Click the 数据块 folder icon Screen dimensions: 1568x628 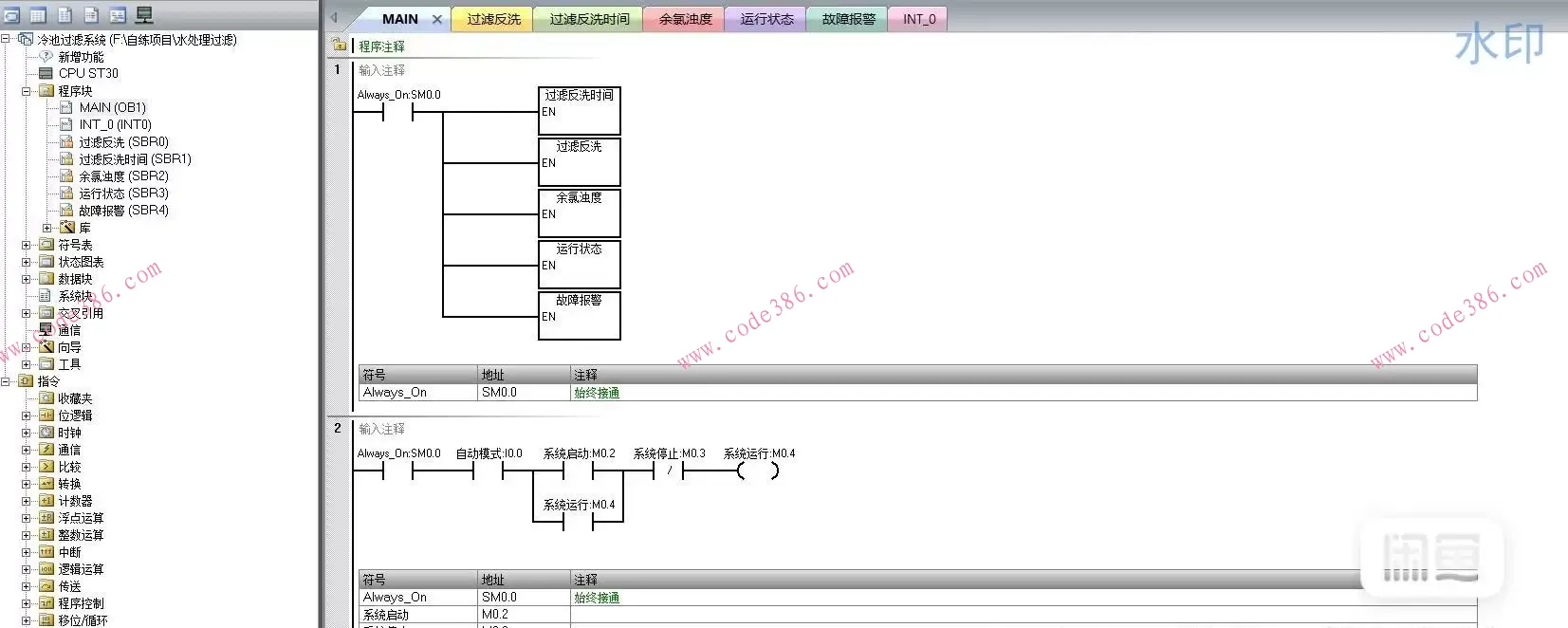[x=46, y=279]
